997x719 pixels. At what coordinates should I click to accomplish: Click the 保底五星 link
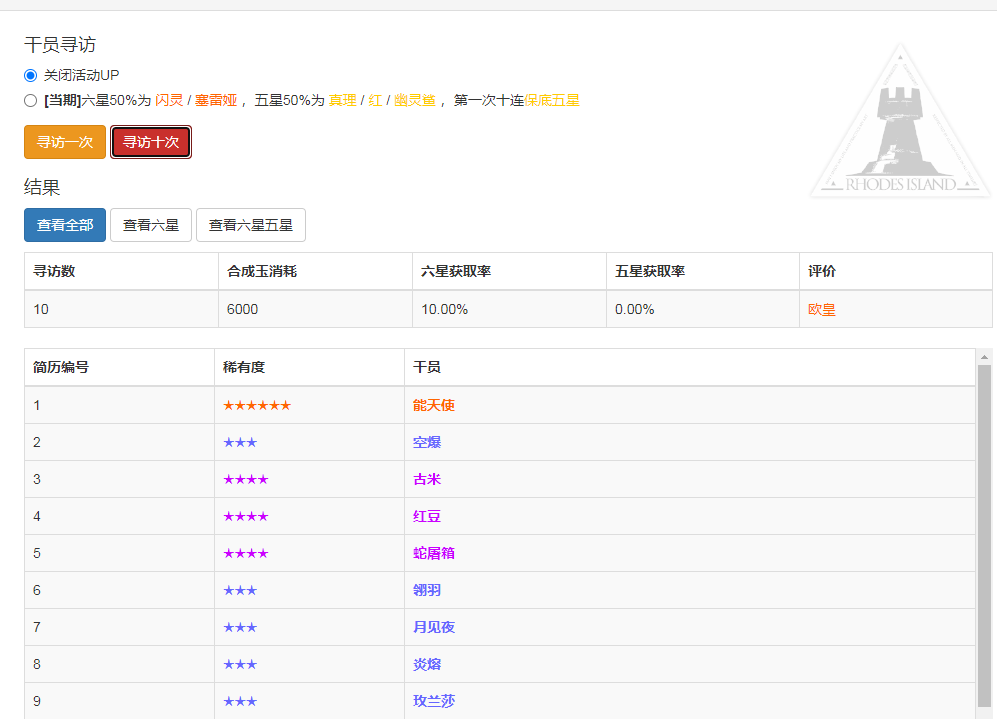click(x=551, y=100)
